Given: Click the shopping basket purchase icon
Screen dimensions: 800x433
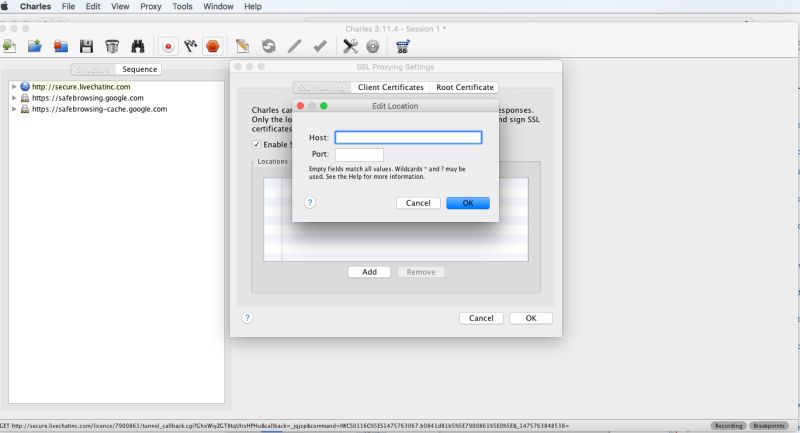Looking at the screenshot, I should pos(403,46).
